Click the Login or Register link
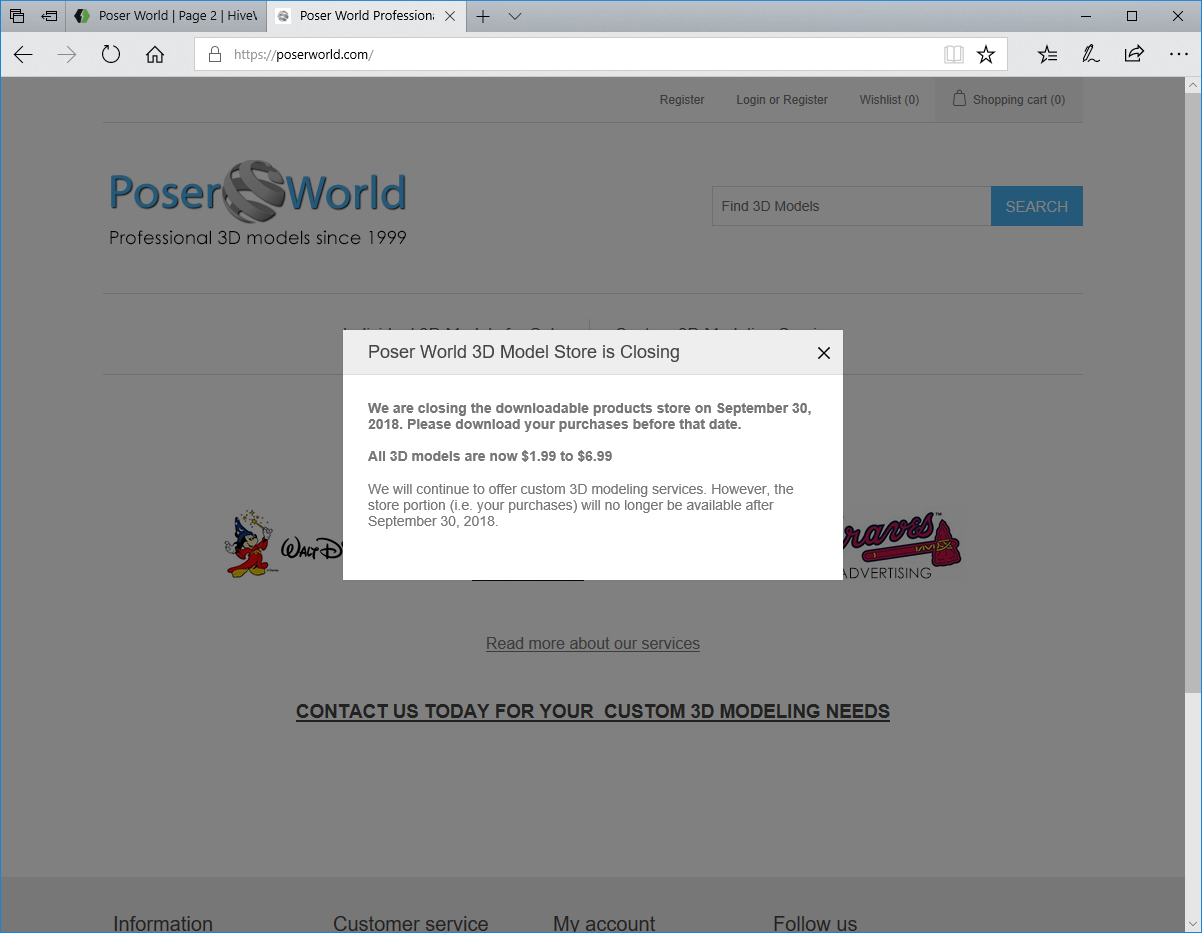The height and width of the screenshot is (933, 1202). (x=782, y=100)
